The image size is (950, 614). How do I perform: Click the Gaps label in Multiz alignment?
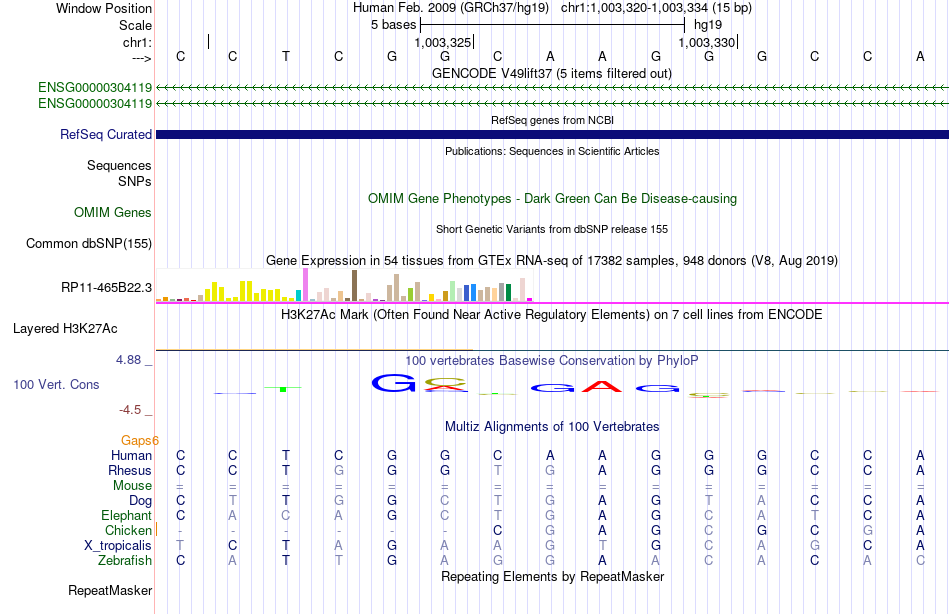pos(140,440)
